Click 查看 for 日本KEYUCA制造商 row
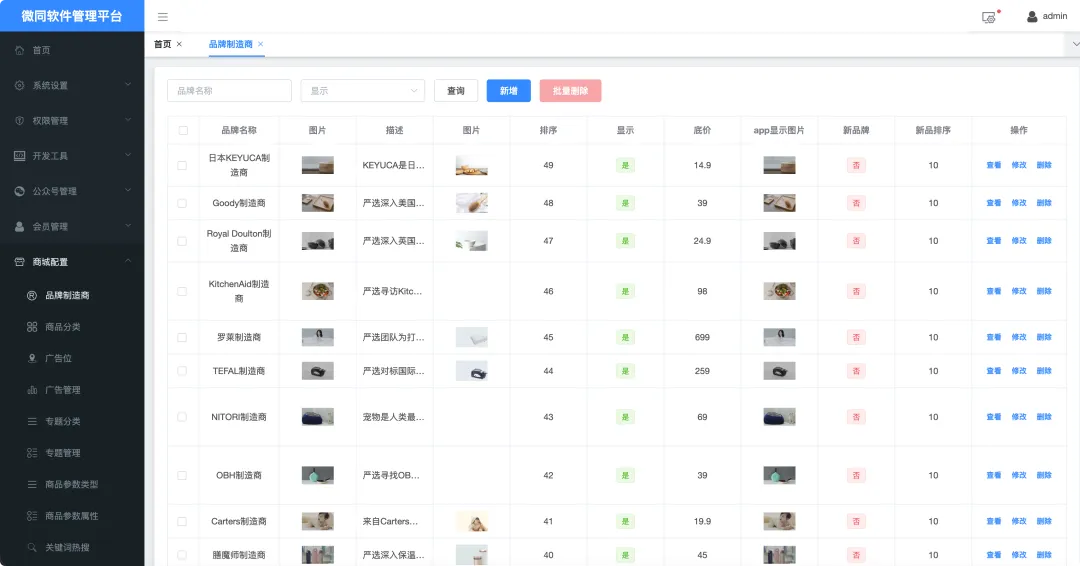The width and height of the screenshot is (1080, 566). [994, 165]
